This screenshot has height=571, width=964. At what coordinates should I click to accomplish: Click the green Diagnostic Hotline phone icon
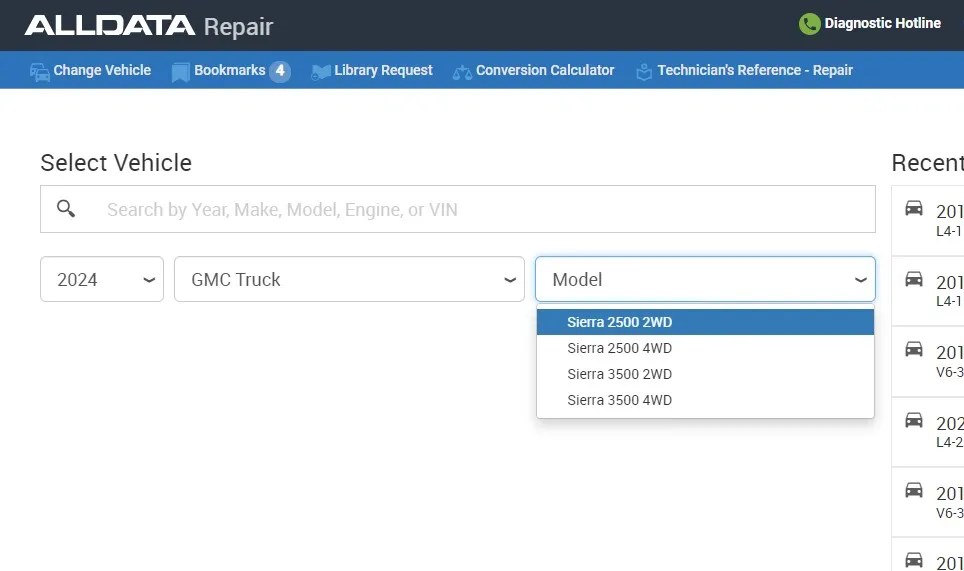point(809,24)
